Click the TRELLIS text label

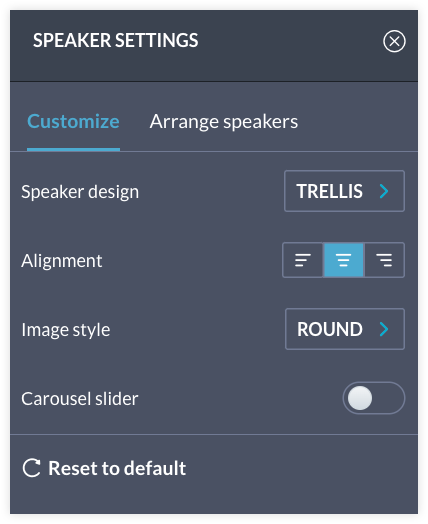pyautogui.click(x=329, y=191)
